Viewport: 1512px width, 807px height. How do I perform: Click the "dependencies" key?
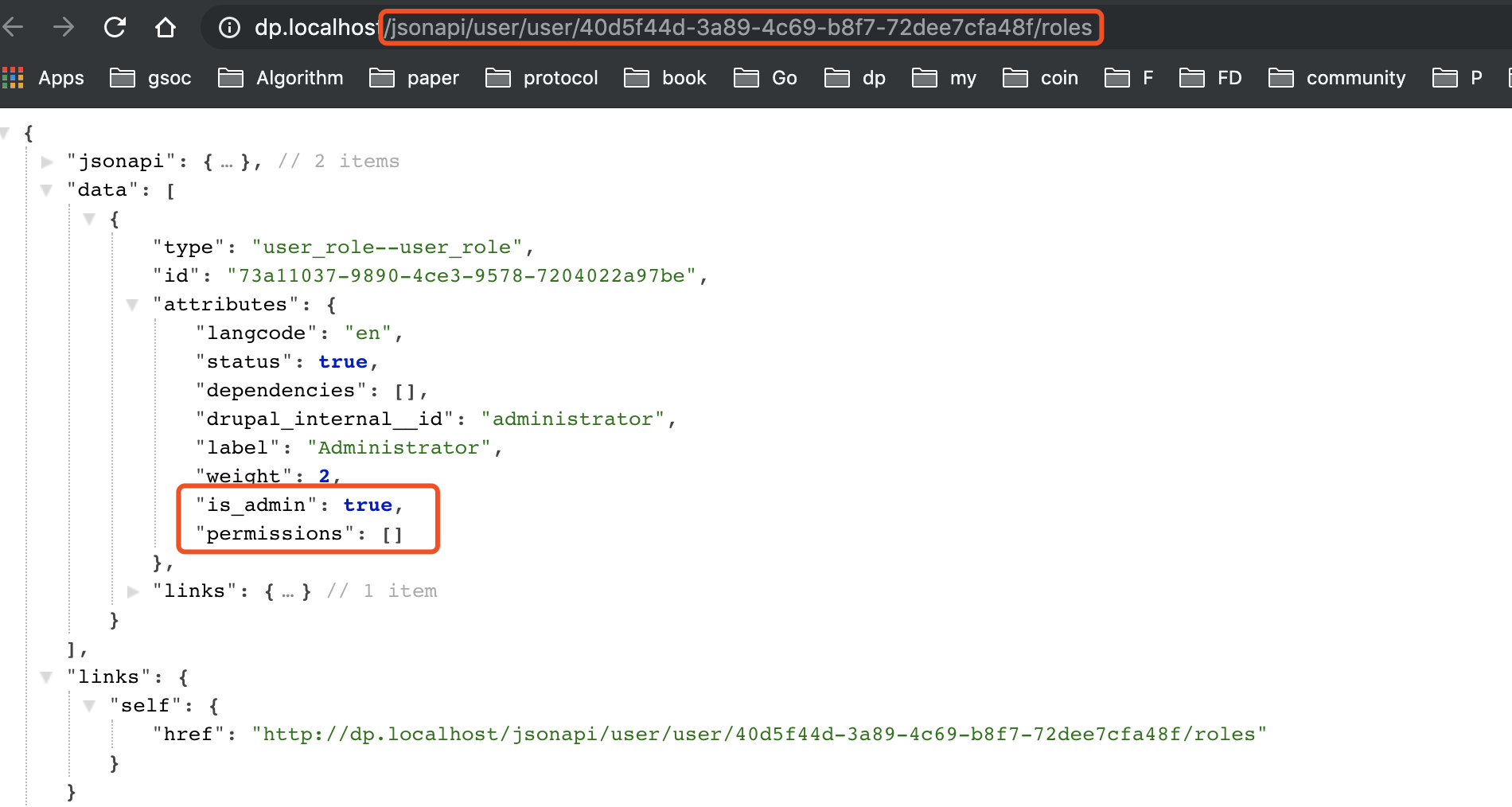click(x=281, y=391)
